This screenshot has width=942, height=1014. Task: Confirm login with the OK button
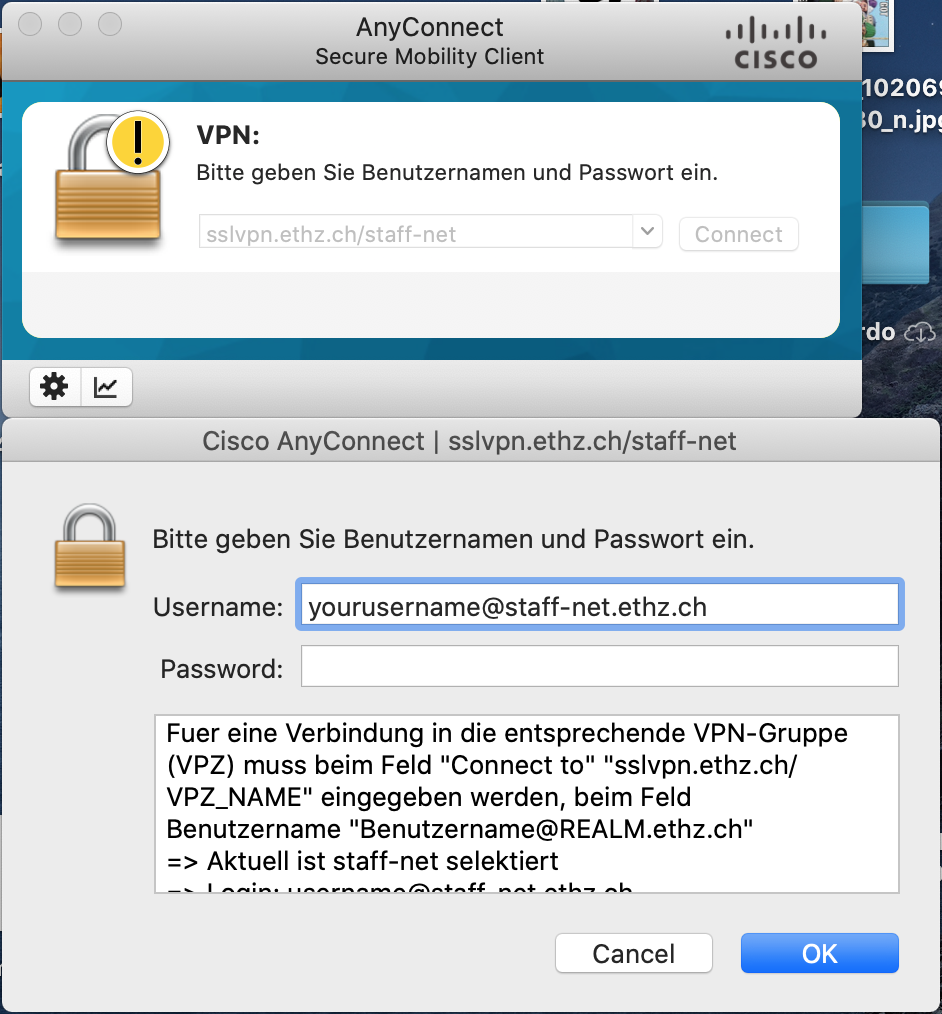point(820,953)
